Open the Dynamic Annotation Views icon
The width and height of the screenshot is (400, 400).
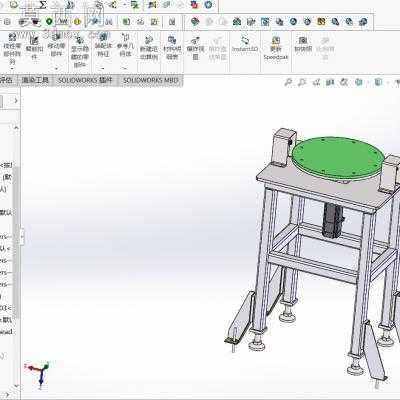[344, 82]
